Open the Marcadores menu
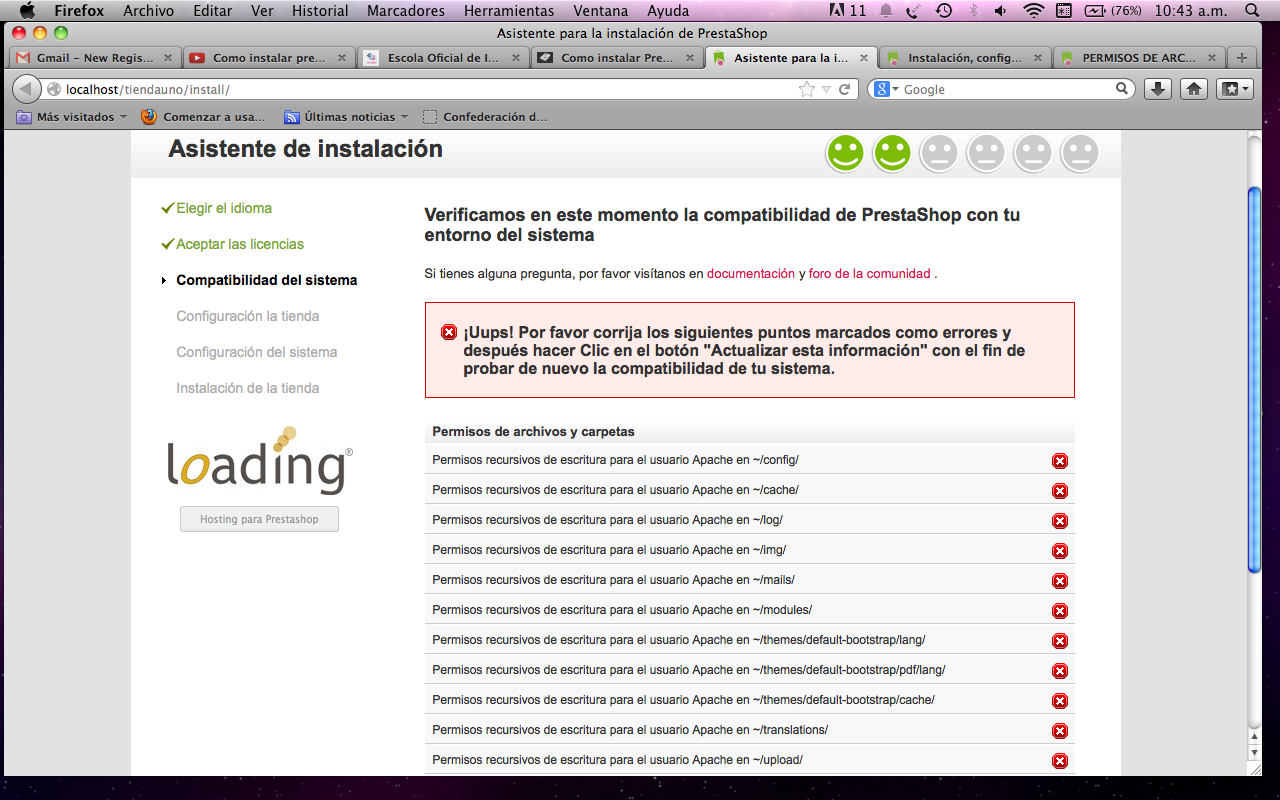 (406, 11)
